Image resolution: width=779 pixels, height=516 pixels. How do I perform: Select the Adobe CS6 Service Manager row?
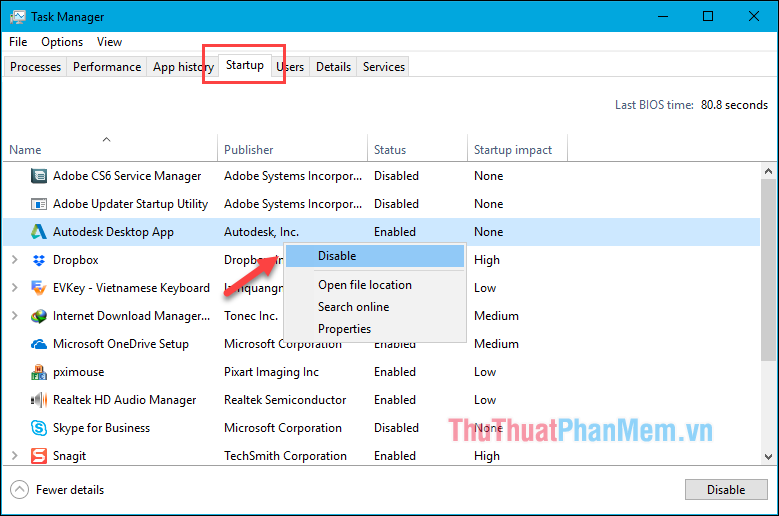(x=382, y=176)
